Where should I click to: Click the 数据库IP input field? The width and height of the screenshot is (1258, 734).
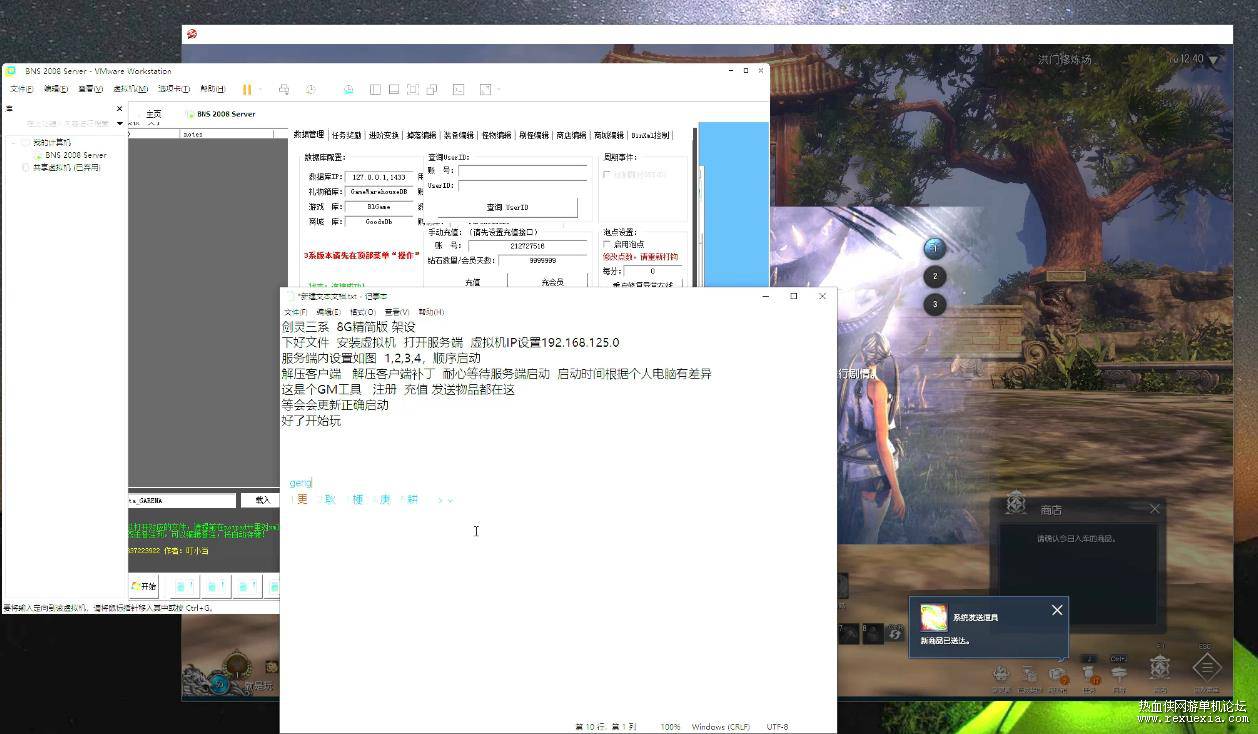coord(378,177)
